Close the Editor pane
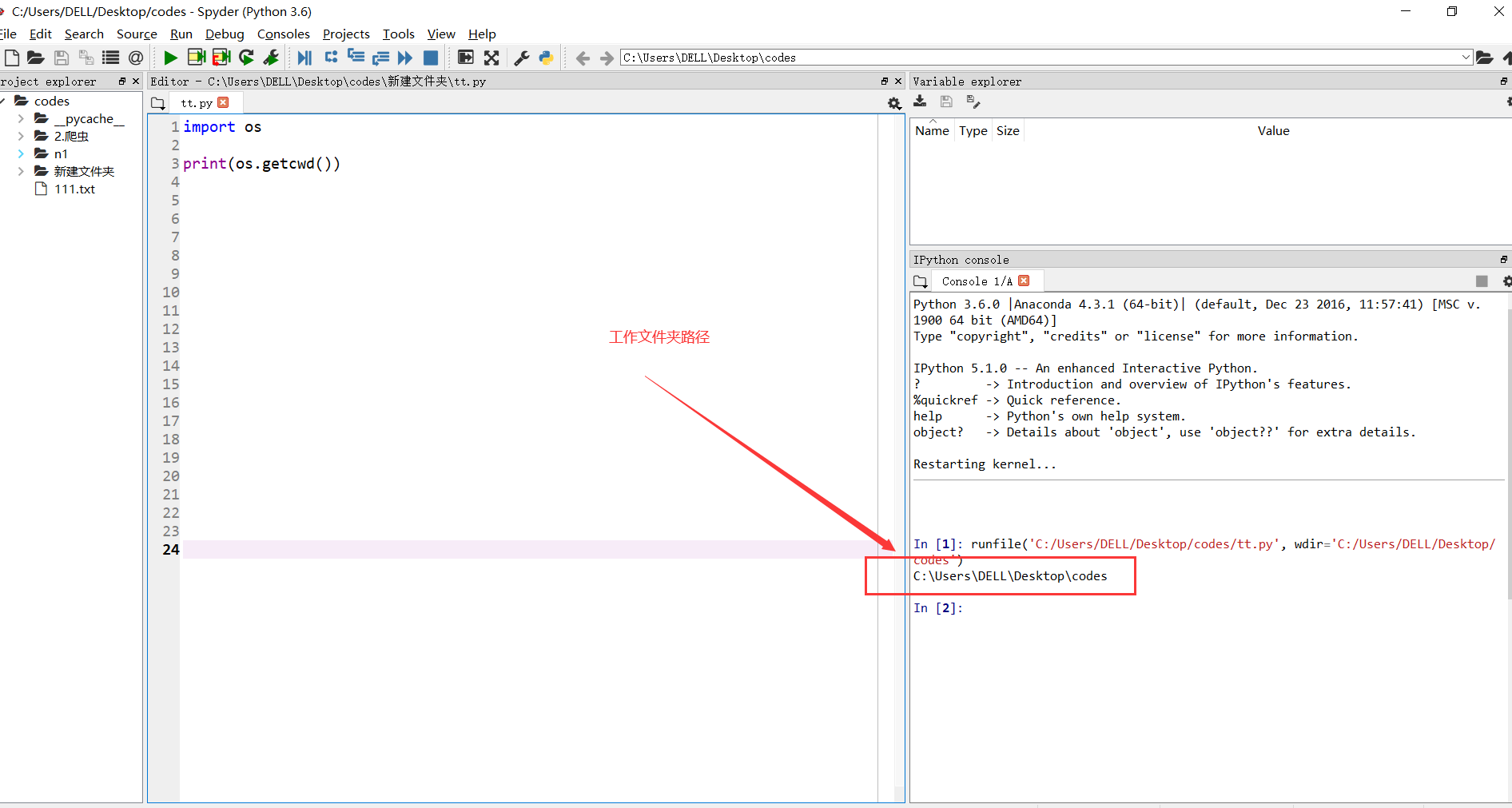This screenshot has height=808, width=1512. point(898,82)
